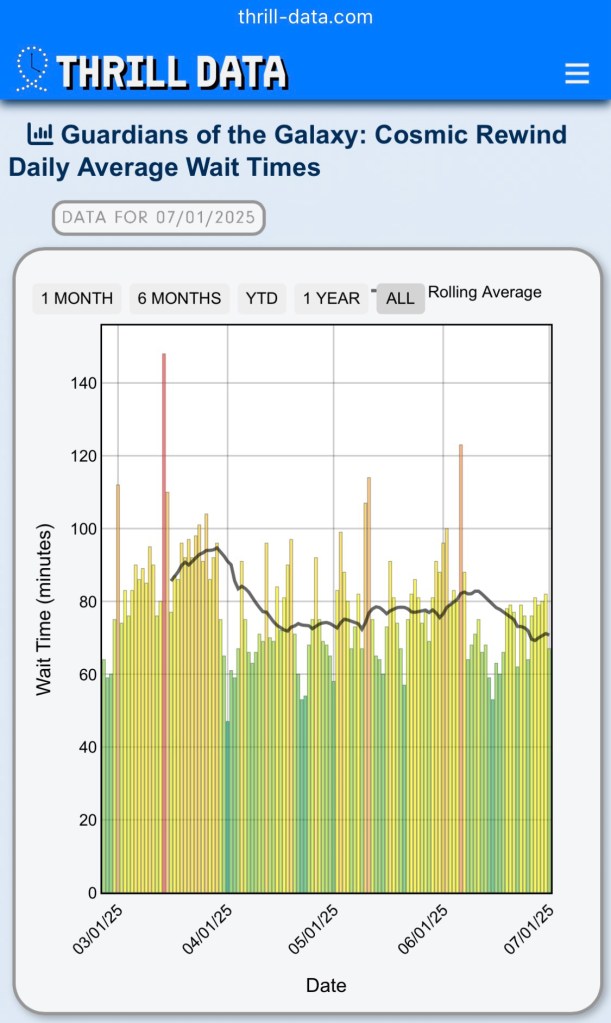
Task: Open the DATA FOR 07/01/2025 date selector
Action: (x=158, y=217)
